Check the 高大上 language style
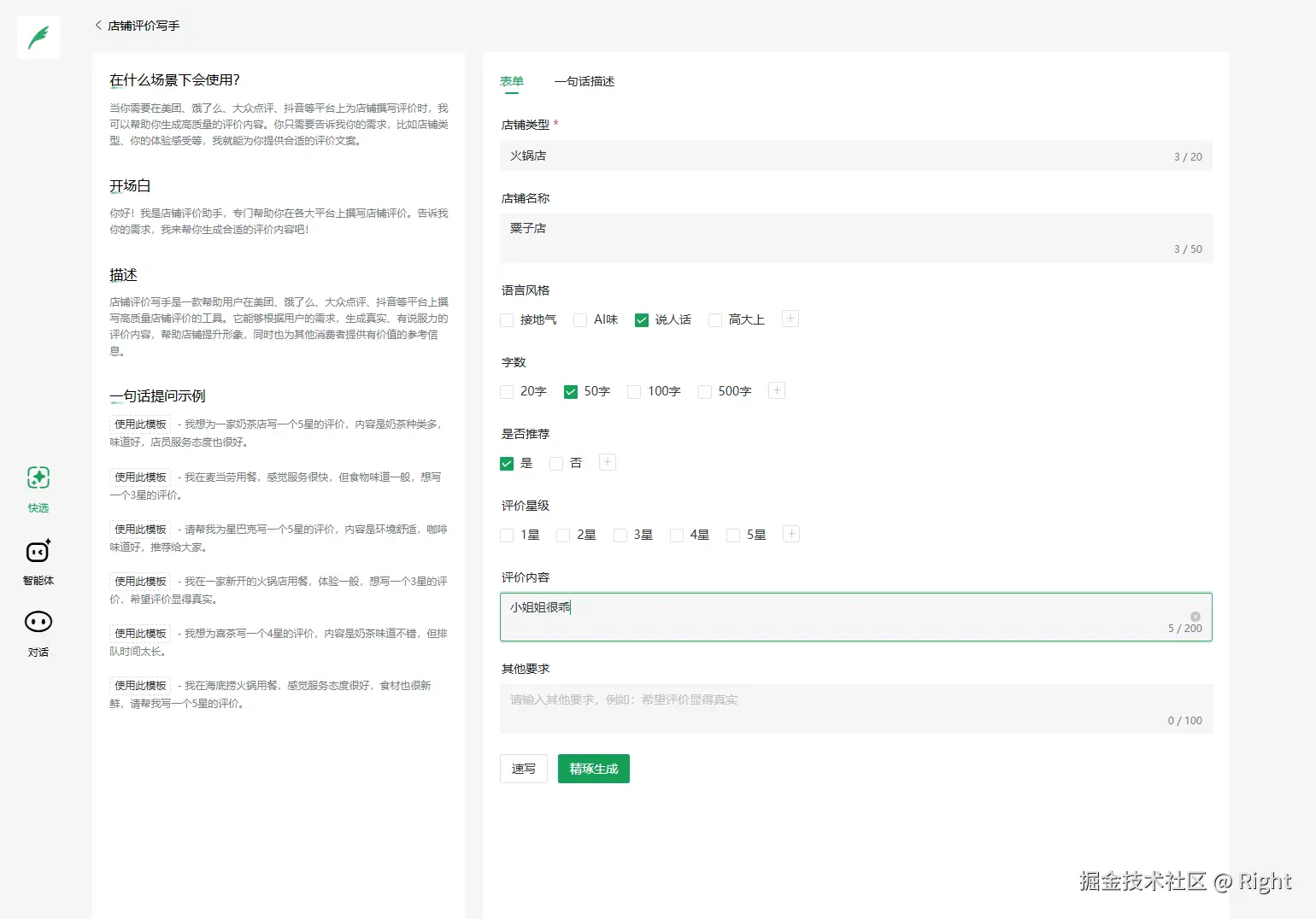The image size is (1316, 919). (715, 319)
